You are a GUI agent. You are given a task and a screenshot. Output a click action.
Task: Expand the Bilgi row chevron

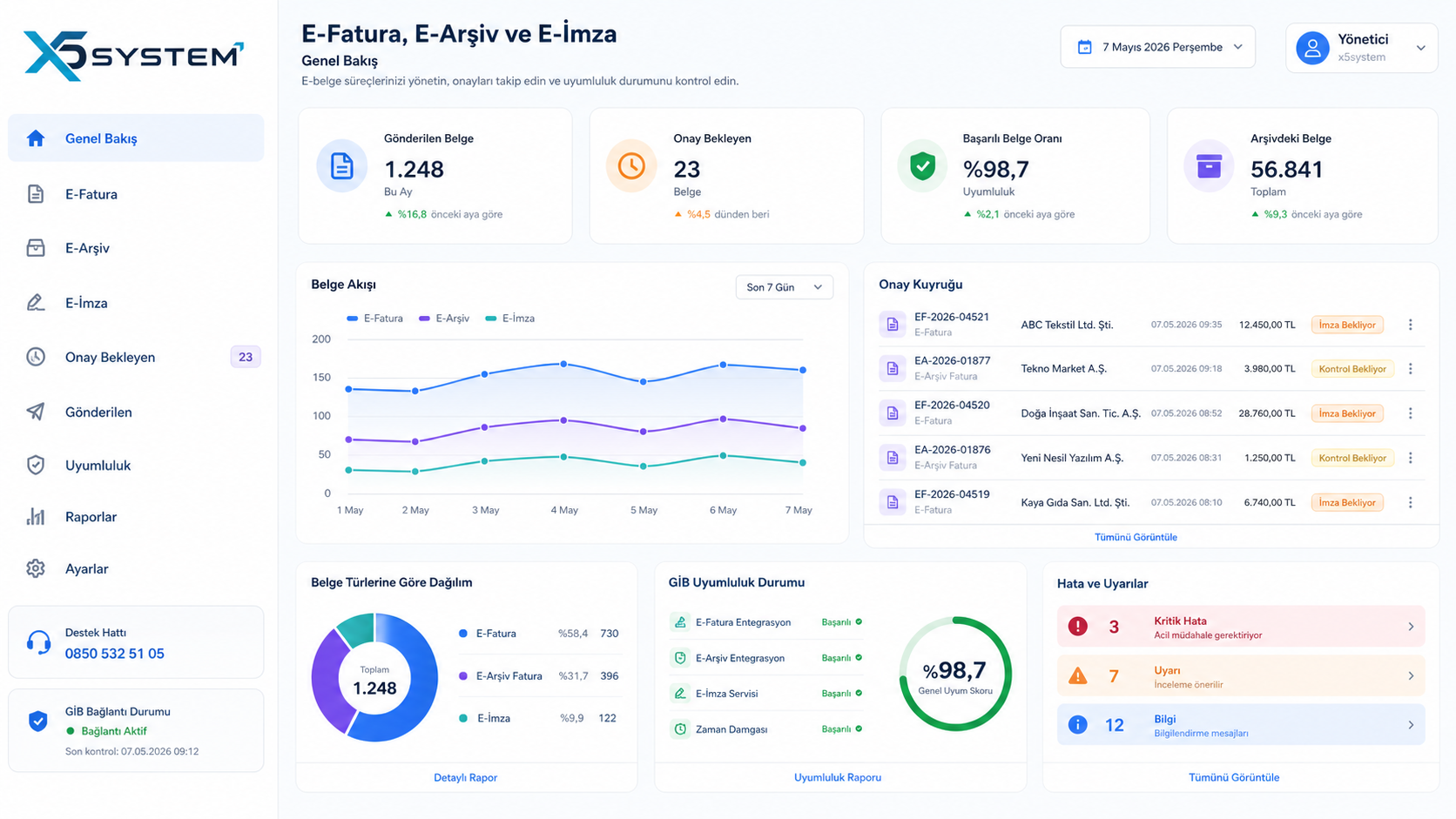click(x=1411, y=725)
